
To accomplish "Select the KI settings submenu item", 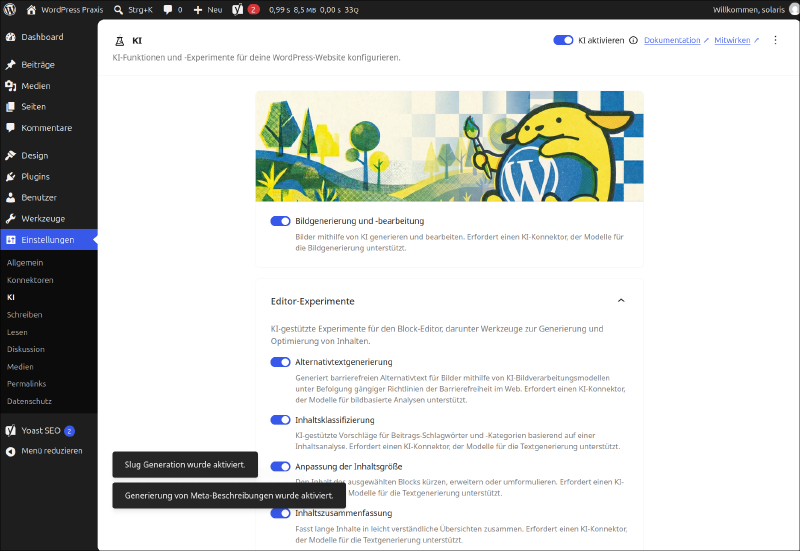I will [x=11, y=297].
